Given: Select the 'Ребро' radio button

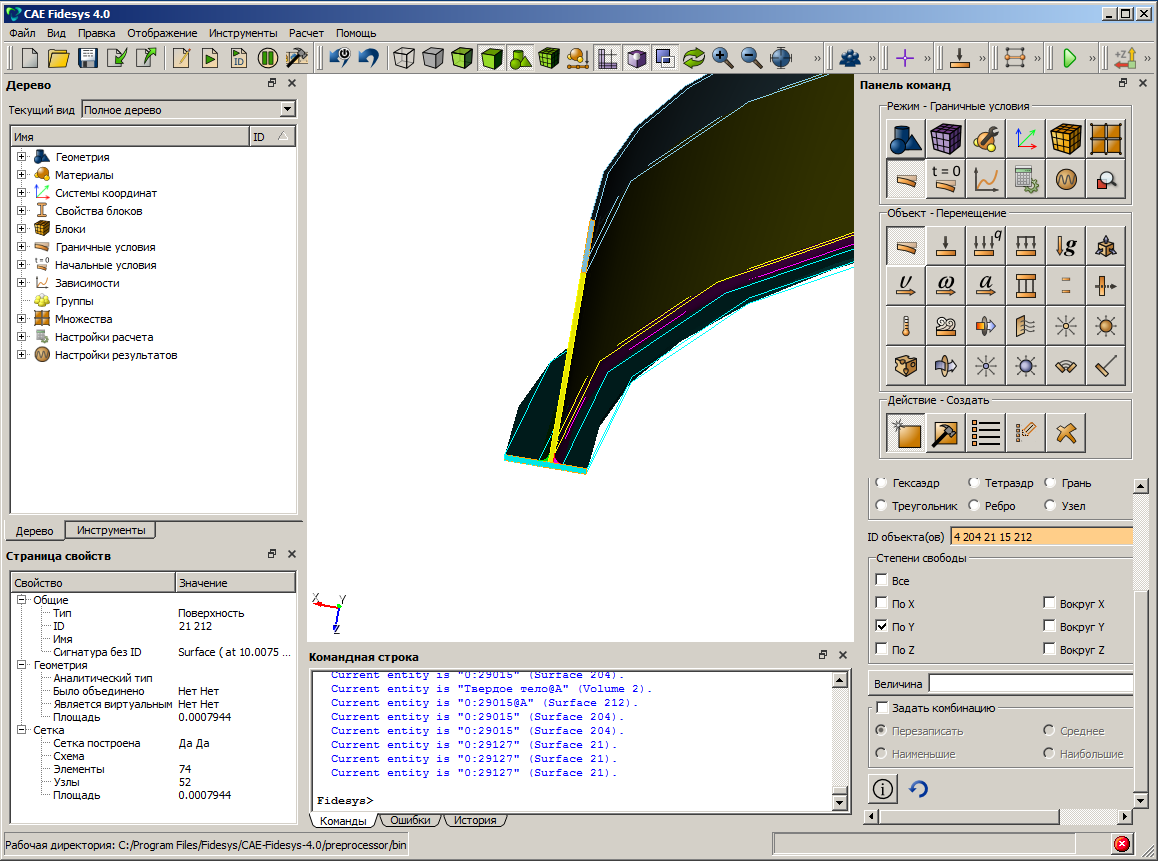Looking at the screenshot, I should pos(973,505).
